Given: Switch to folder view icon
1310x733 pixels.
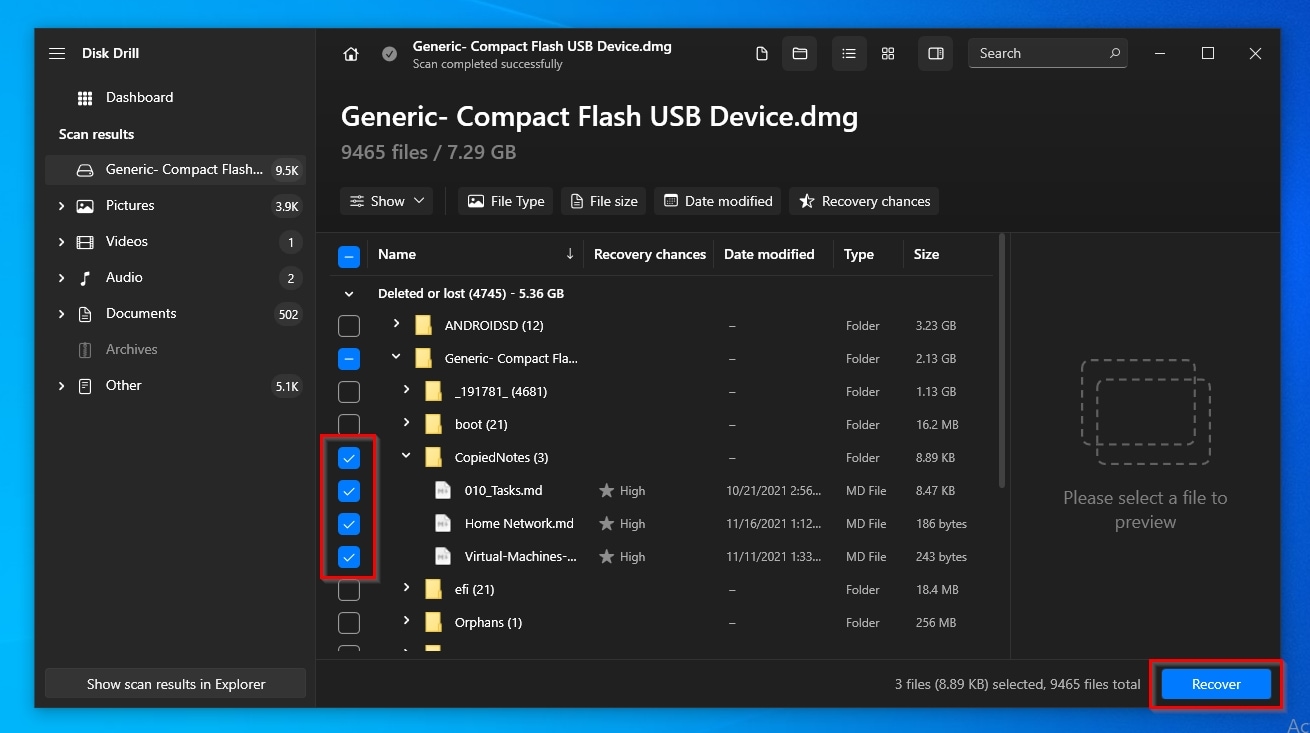Looking at the screenshot, I should [800, 54].
